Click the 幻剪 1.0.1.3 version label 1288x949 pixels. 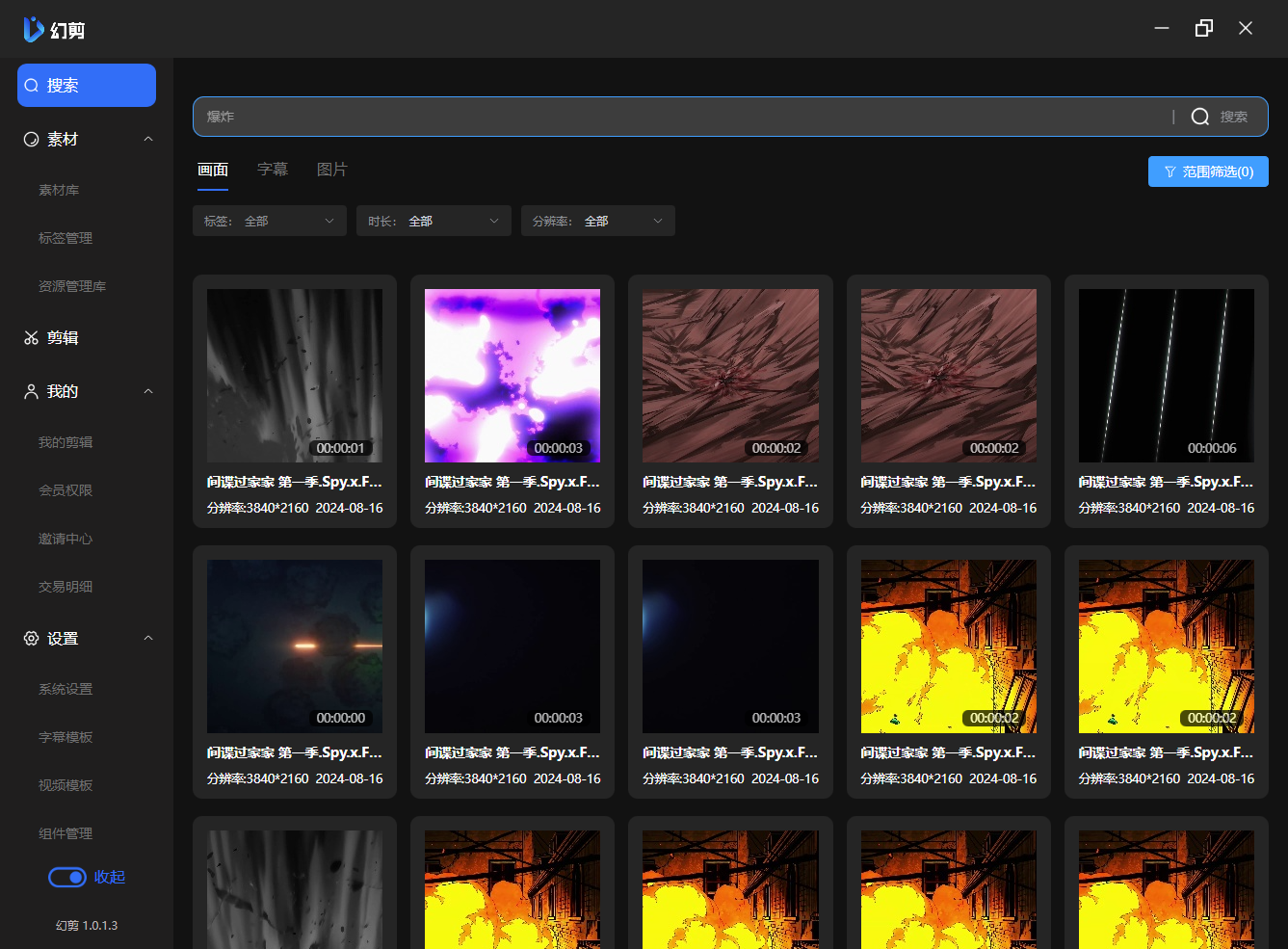[87, 925]
